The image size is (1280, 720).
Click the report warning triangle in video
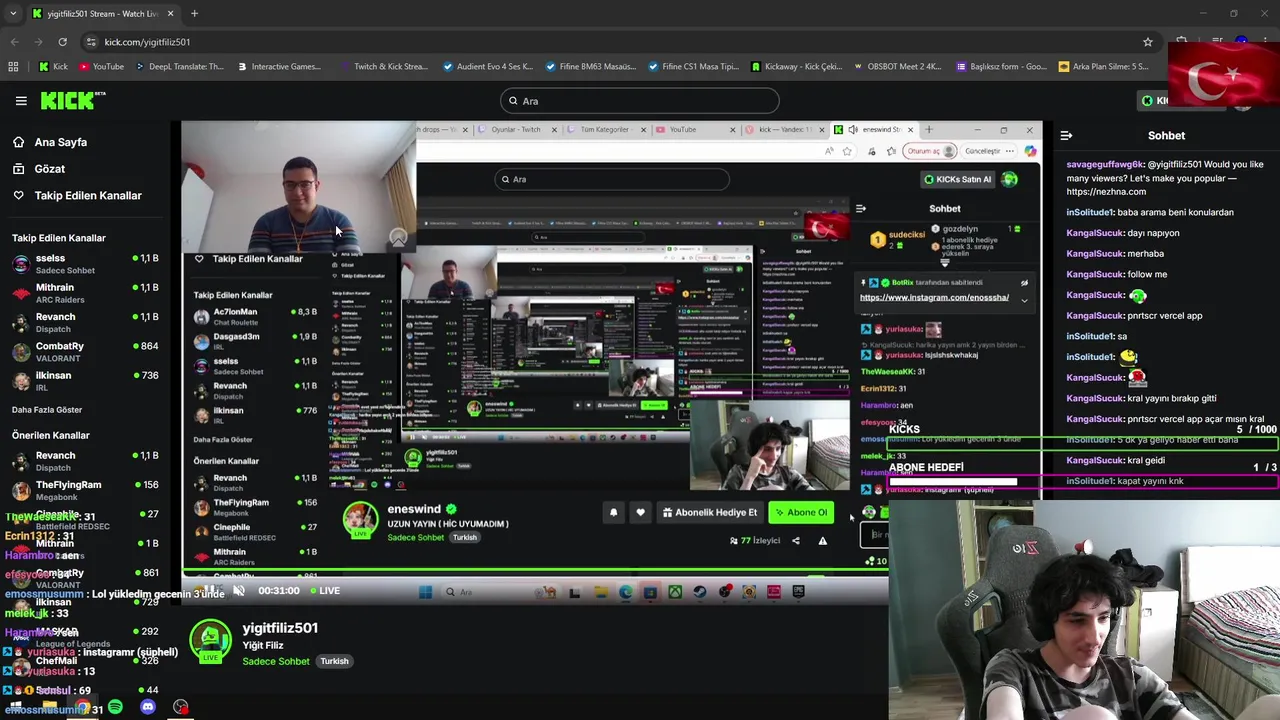(x=822, y=541)
